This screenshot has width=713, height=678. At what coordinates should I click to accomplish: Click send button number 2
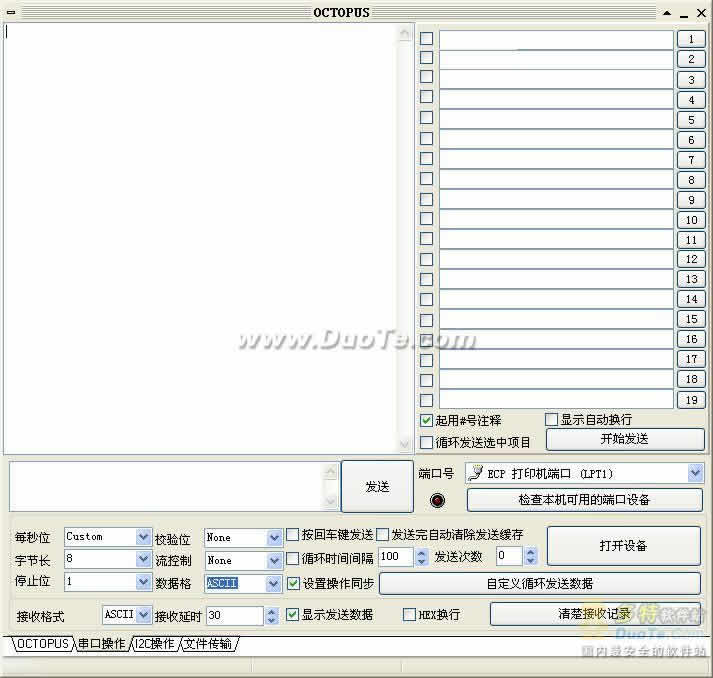[x=691, y=59]
